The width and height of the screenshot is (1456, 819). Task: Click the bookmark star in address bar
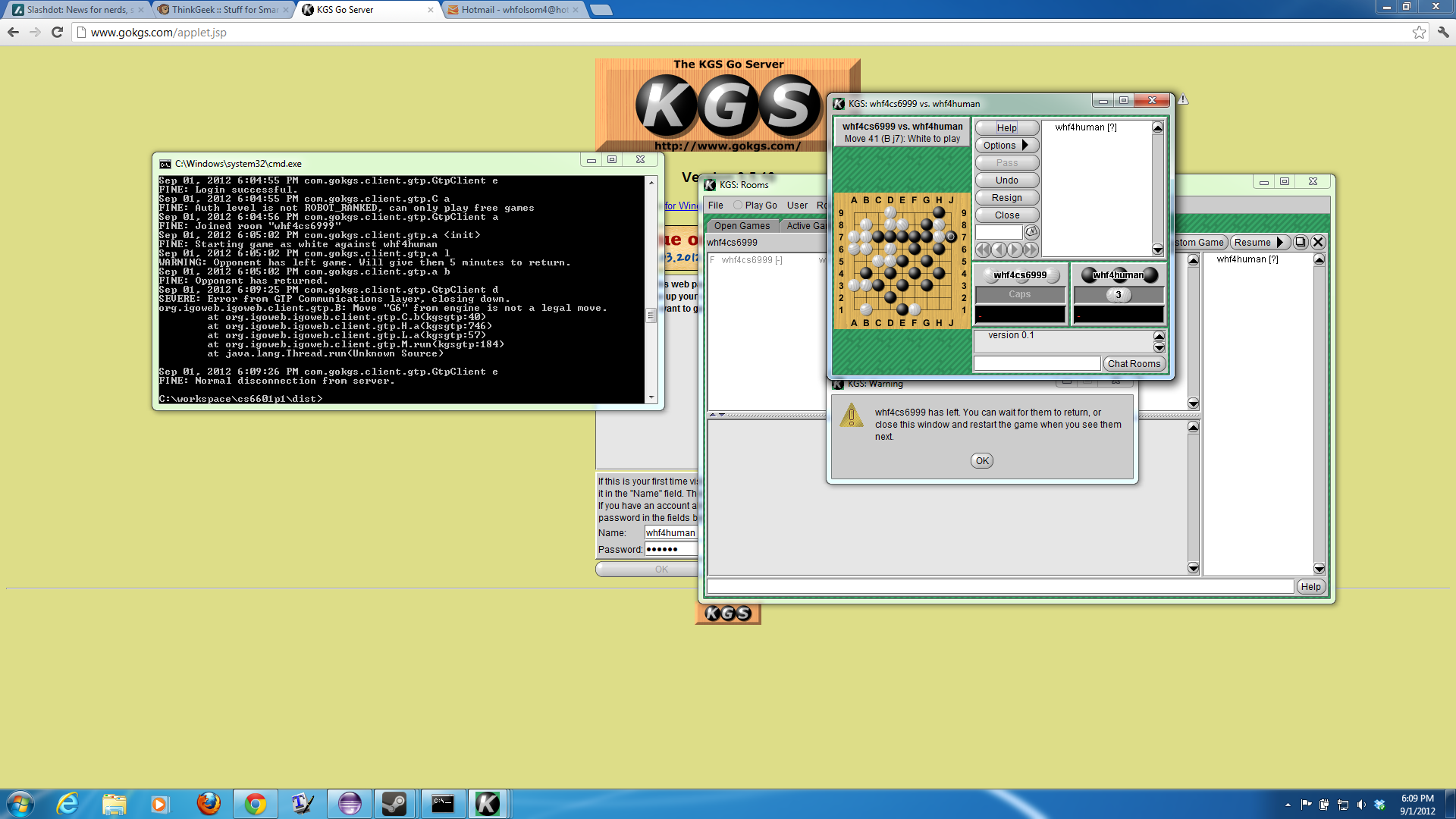(x=1419, y=32)
